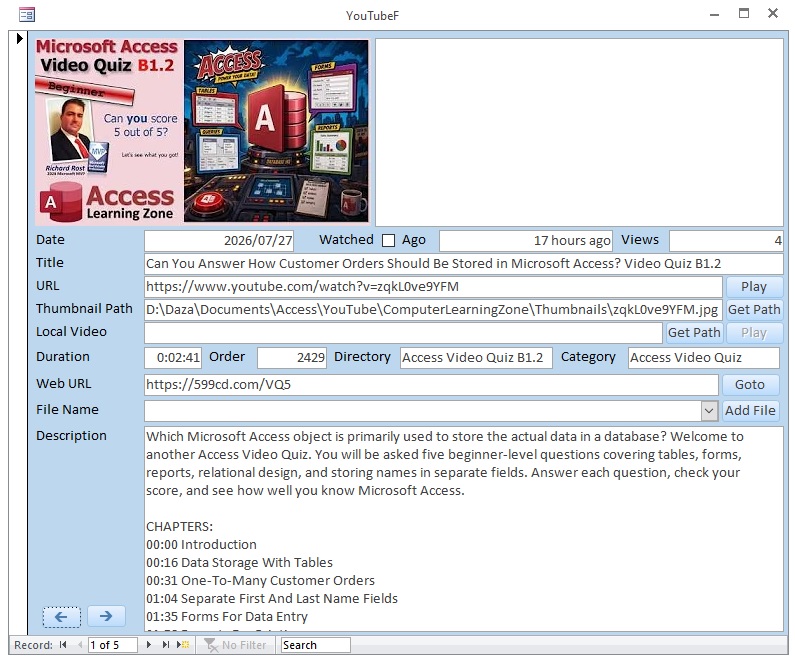
Task: Click the Views field
Action: click(726, 241)
